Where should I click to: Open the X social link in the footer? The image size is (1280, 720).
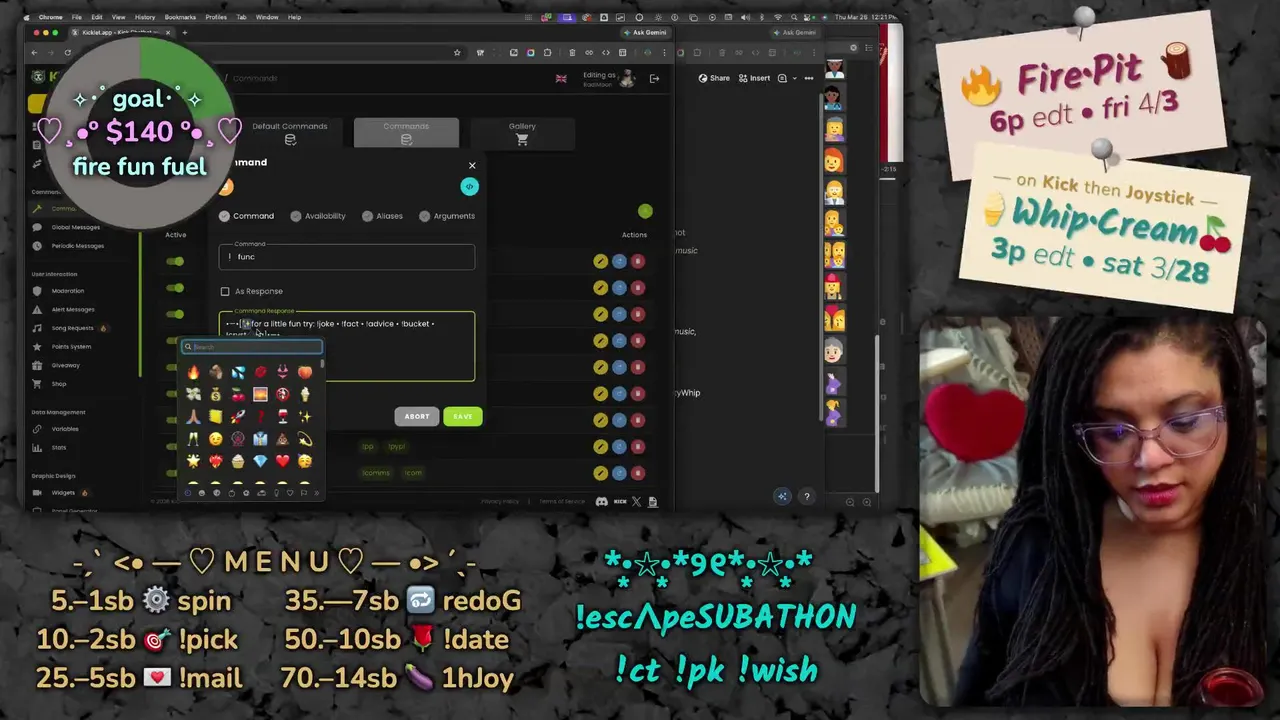tap(636, 501)
